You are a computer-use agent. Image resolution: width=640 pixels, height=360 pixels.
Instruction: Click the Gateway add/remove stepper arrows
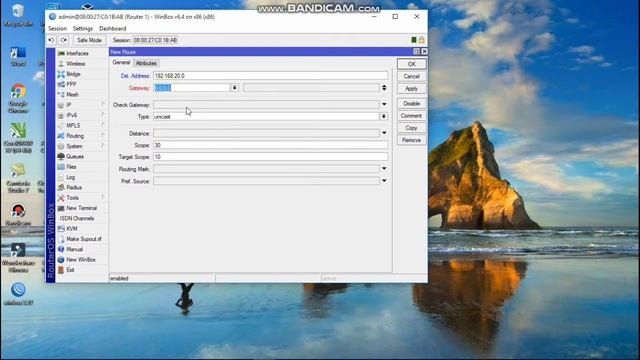pyautogui.click(x=384, y=88)
